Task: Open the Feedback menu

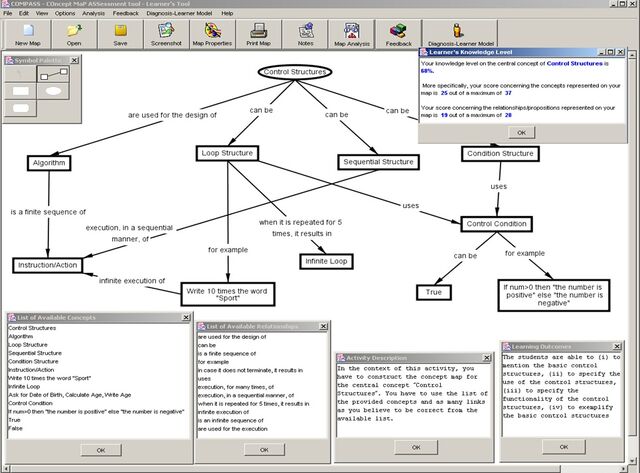Action: tap(126, 13)
